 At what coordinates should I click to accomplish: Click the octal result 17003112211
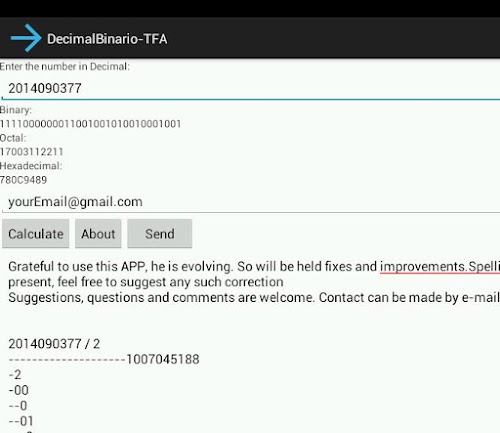click(x=31, y=152)
